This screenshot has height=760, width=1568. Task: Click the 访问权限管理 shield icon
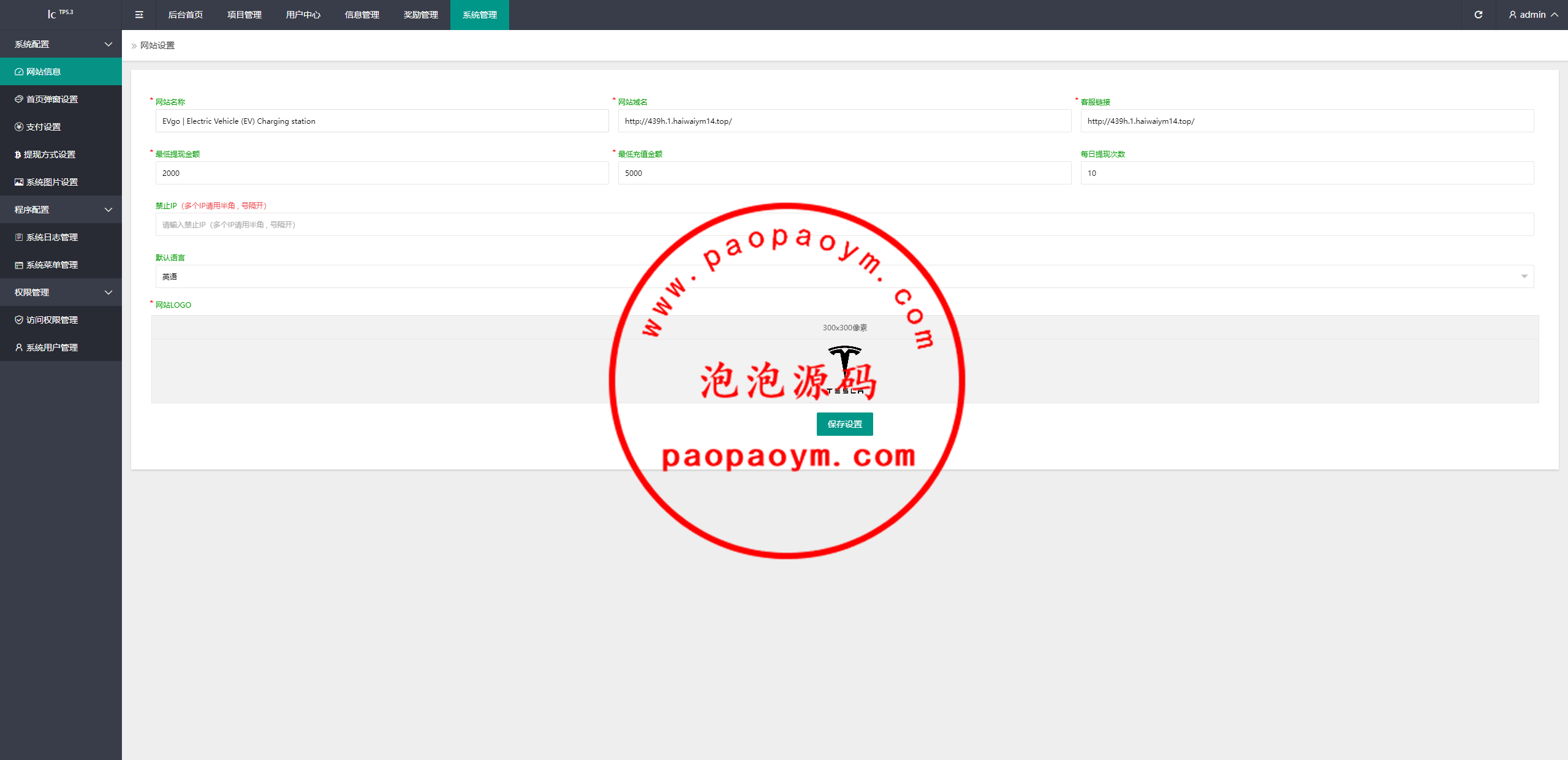tap(19, 320)
